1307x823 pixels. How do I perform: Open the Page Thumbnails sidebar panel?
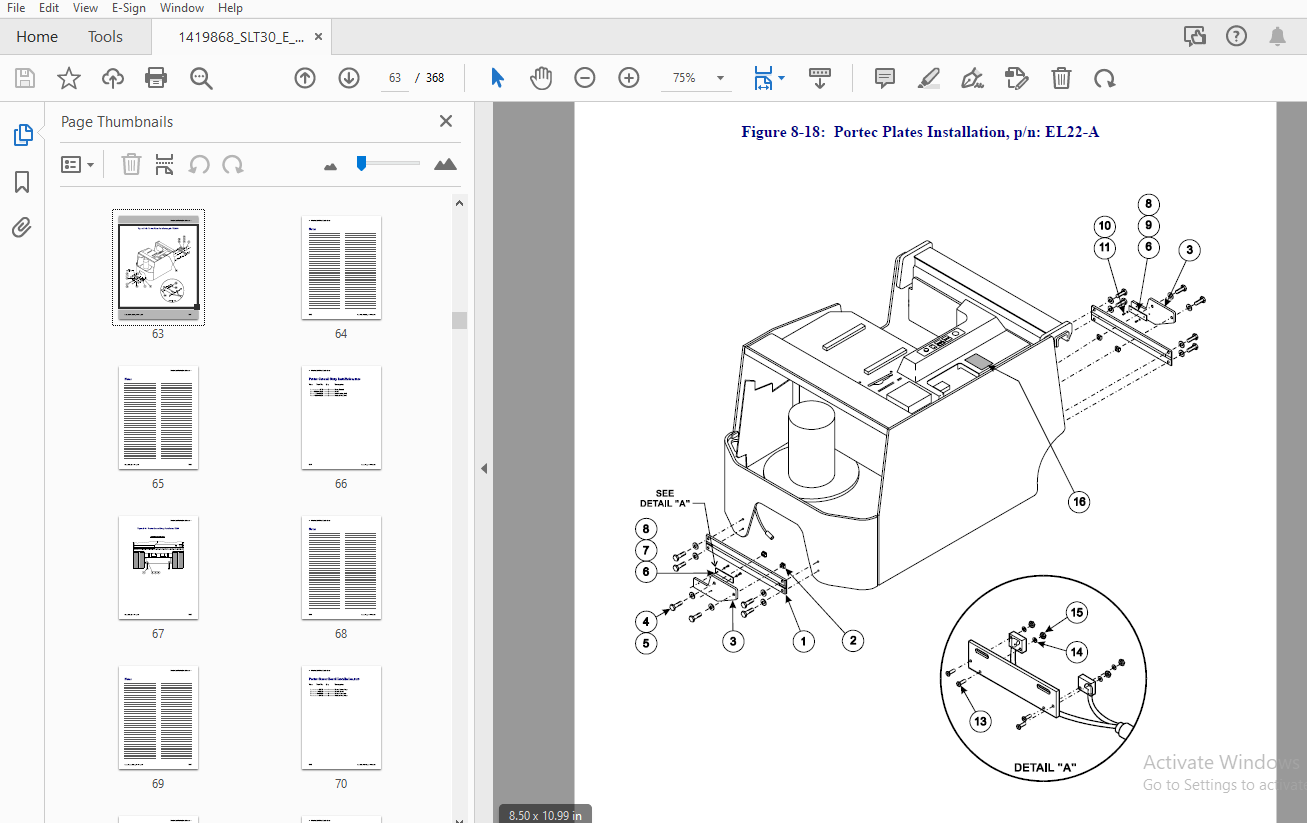coord(22,135)
